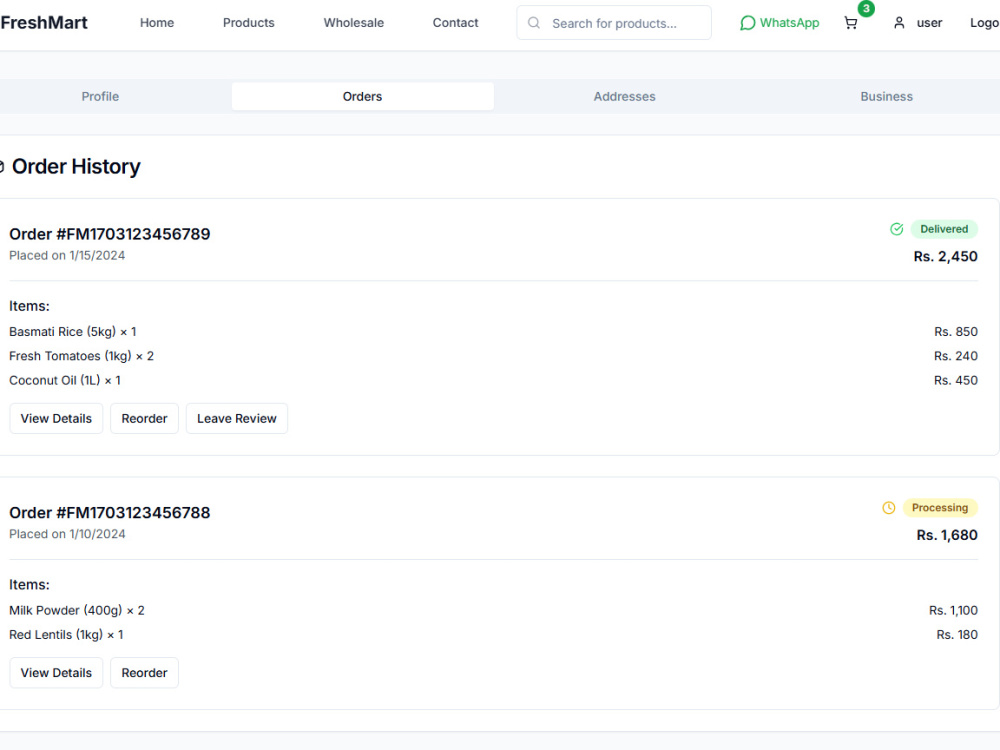Screen dimensions: 1000x750
Task: Open the Products menu item
Action: pyautogui.click(x=249, y=23)
